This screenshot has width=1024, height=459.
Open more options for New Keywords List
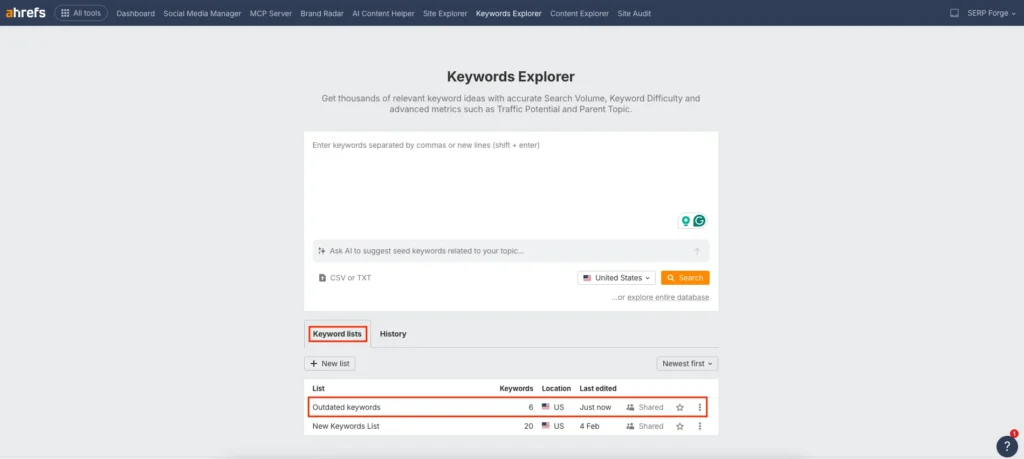[699, 426]
